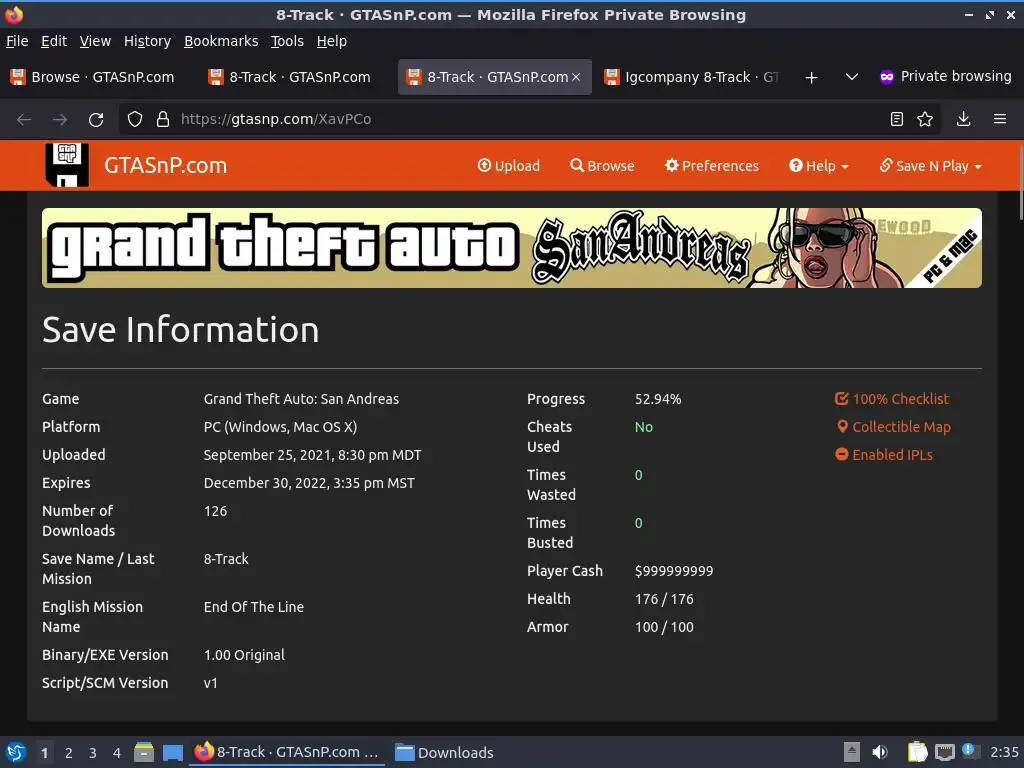Viewport: 1024px width, 768px height.
Task: Switch to workspace 2 in taskbar
Action: (x=69, y=753)
